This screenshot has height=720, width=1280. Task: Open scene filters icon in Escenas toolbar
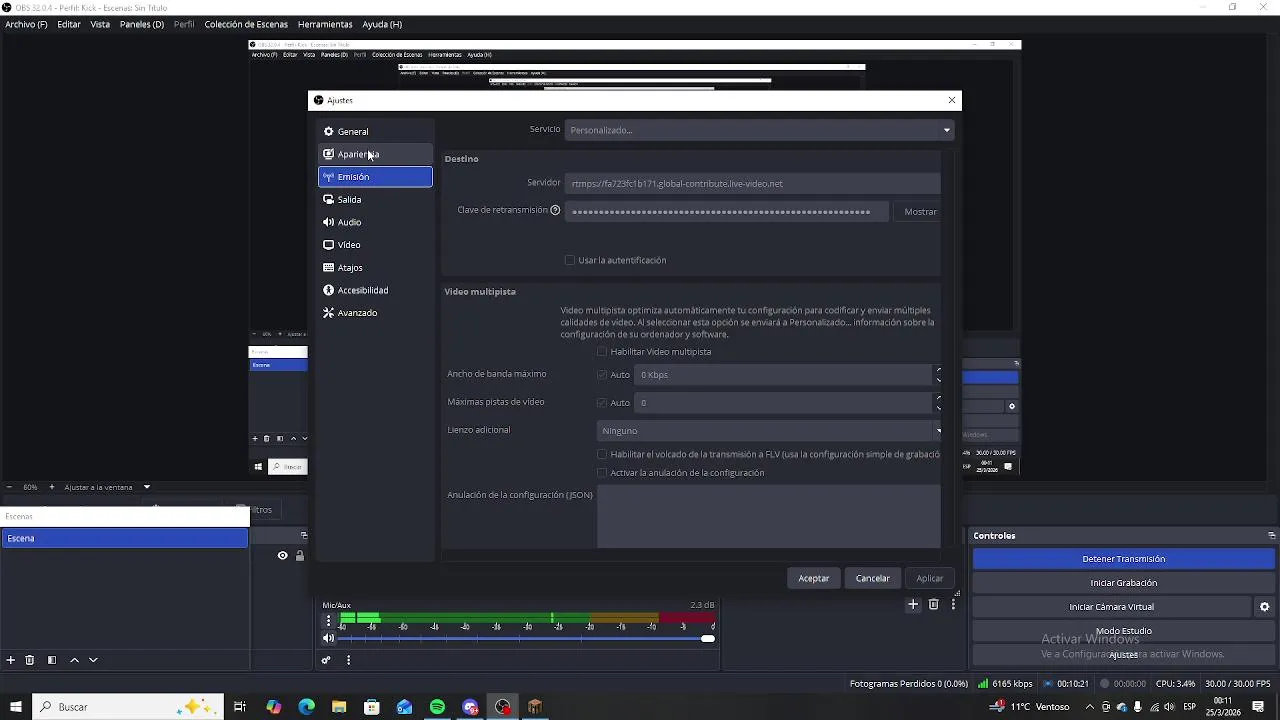tap(52, 660)
